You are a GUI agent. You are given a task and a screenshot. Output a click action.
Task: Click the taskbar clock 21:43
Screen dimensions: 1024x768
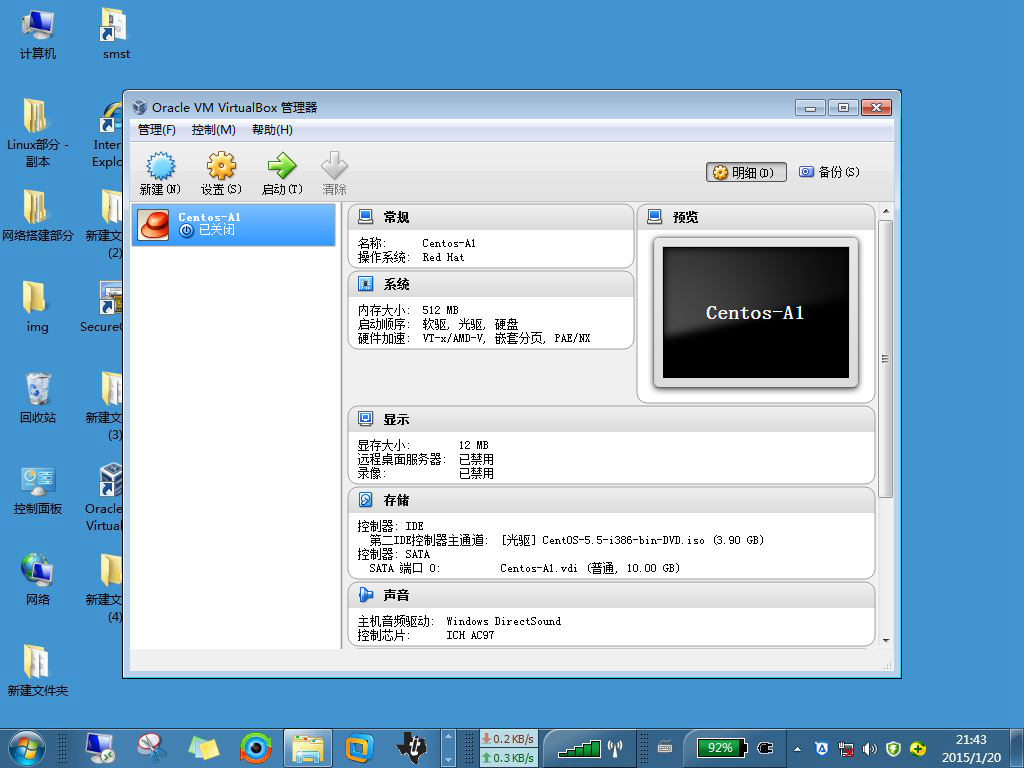coord(971,748)
